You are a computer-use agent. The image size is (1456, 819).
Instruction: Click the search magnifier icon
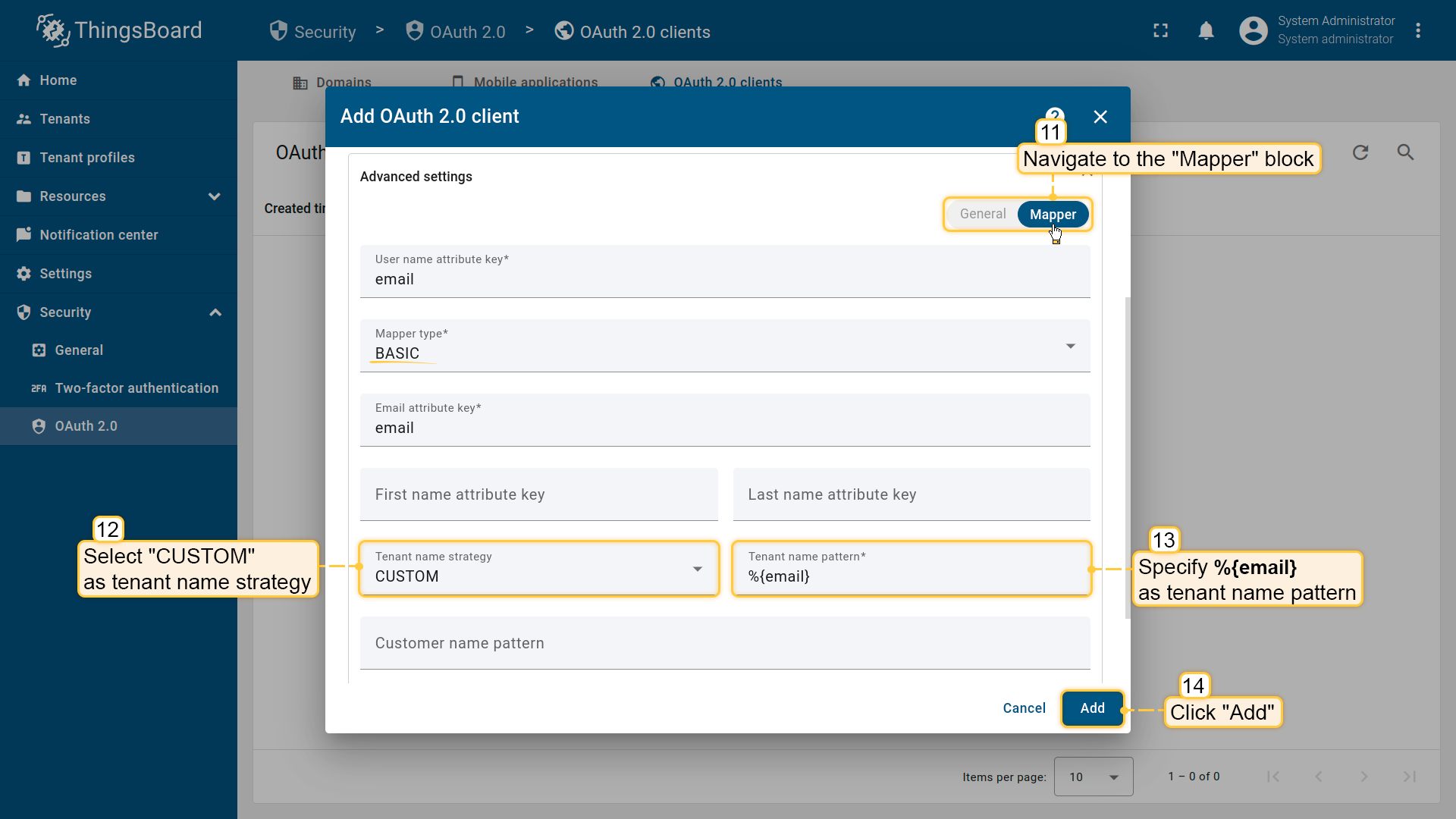1405,152
